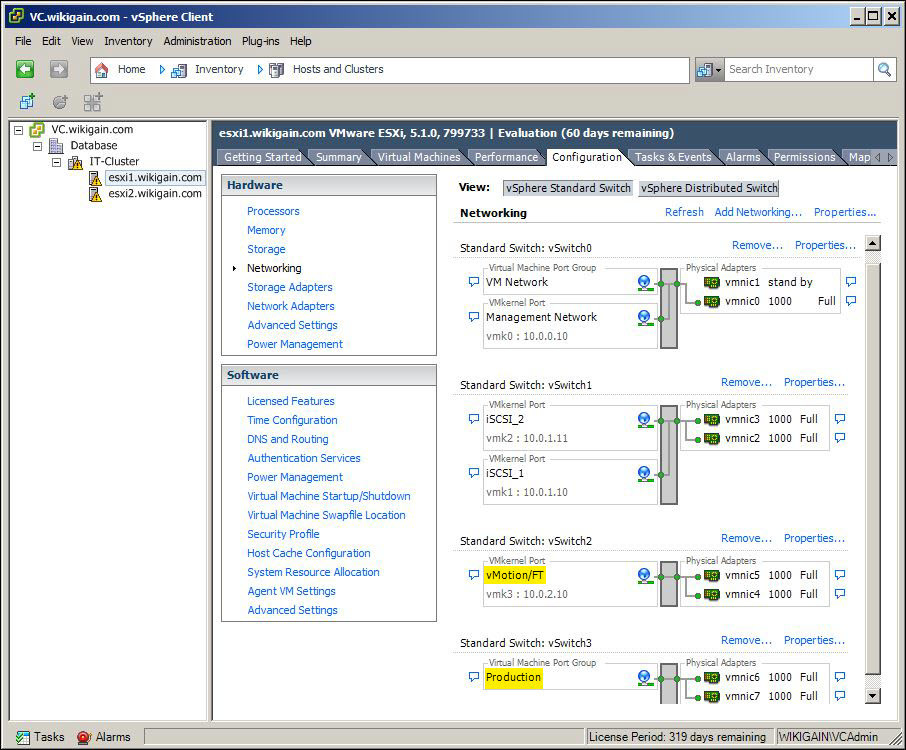The image size is (906, 750).
Task: Open info bubble next to VM Network
Action: click(x=474, y=282)
